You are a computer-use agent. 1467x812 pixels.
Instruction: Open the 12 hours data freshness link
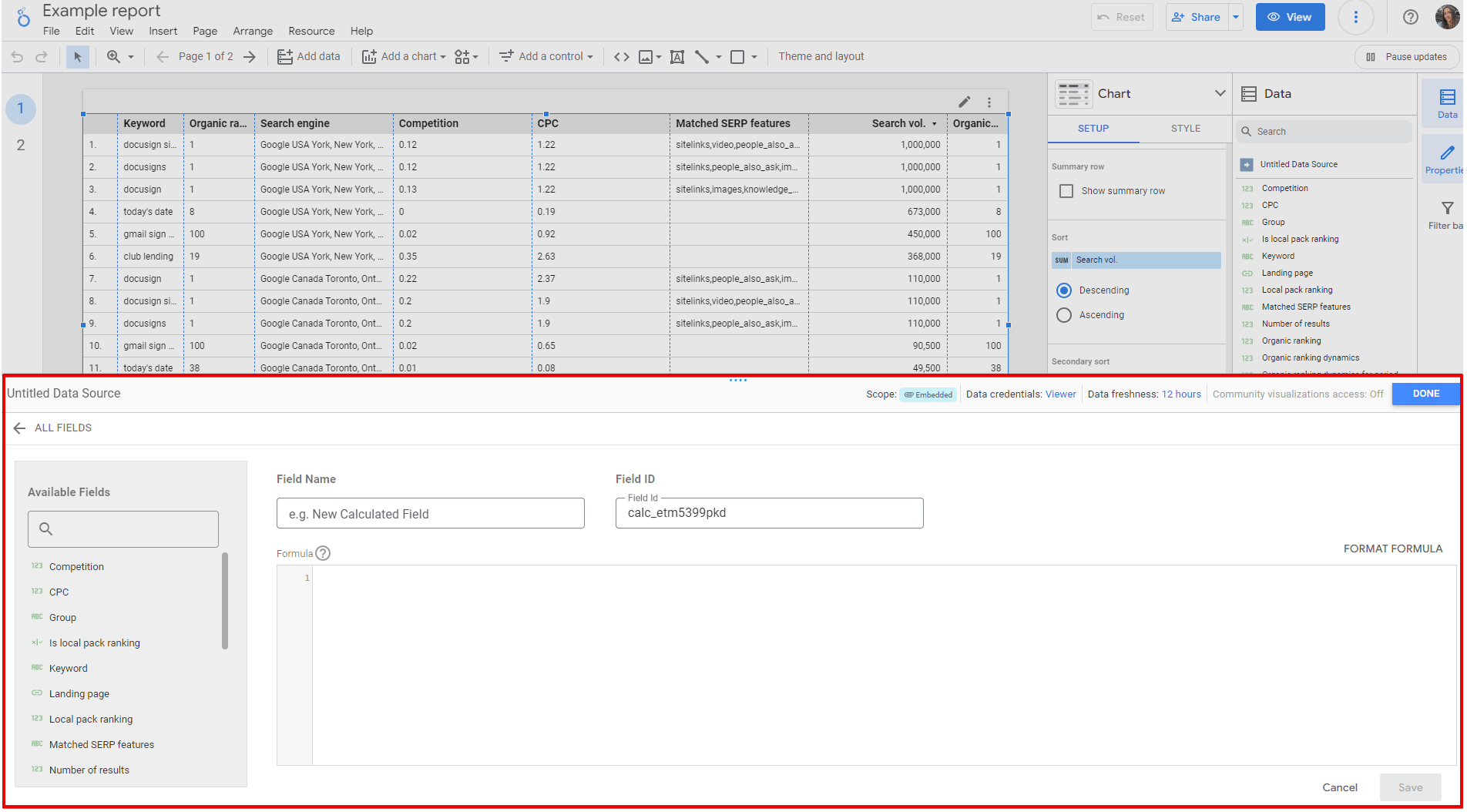pos(1181,394)
